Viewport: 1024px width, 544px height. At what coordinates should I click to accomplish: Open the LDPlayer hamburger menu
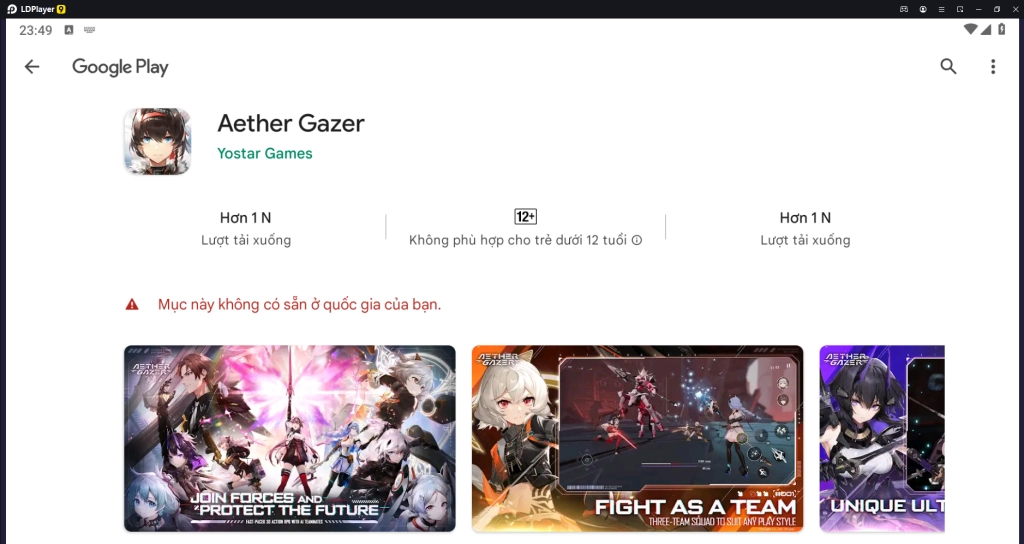[941, 9]
